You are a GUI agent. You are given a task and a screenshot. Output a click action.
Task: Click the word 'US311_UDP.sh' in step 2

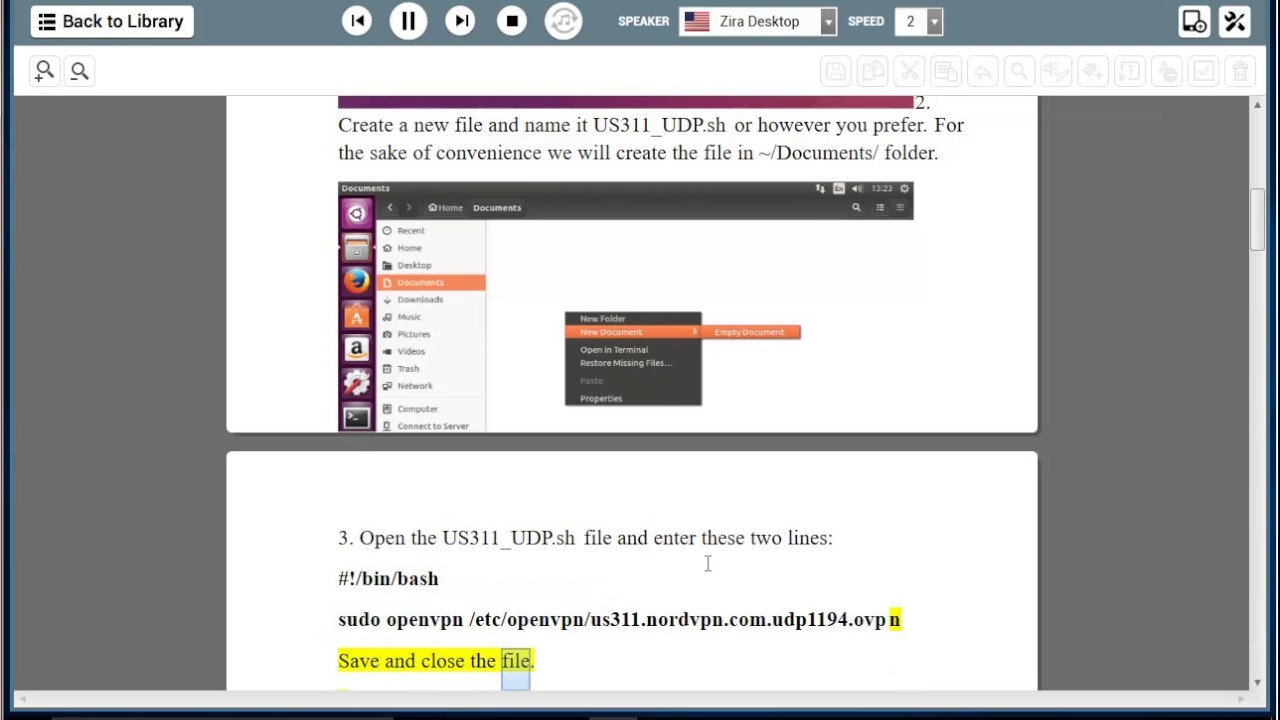click(659, 125)
